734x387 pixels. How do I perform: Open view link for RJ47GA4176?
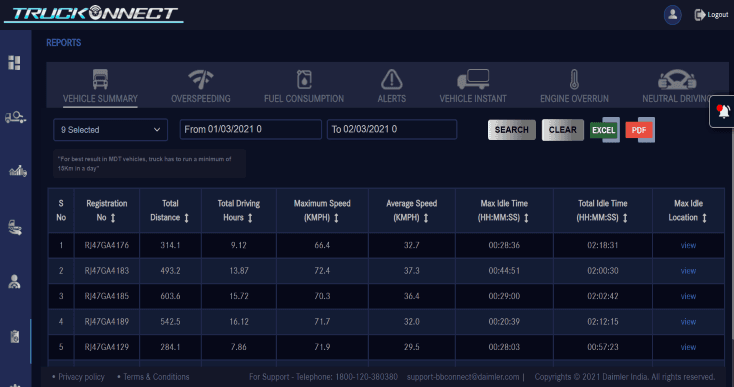pyautogui.click(x=688, y=245)
